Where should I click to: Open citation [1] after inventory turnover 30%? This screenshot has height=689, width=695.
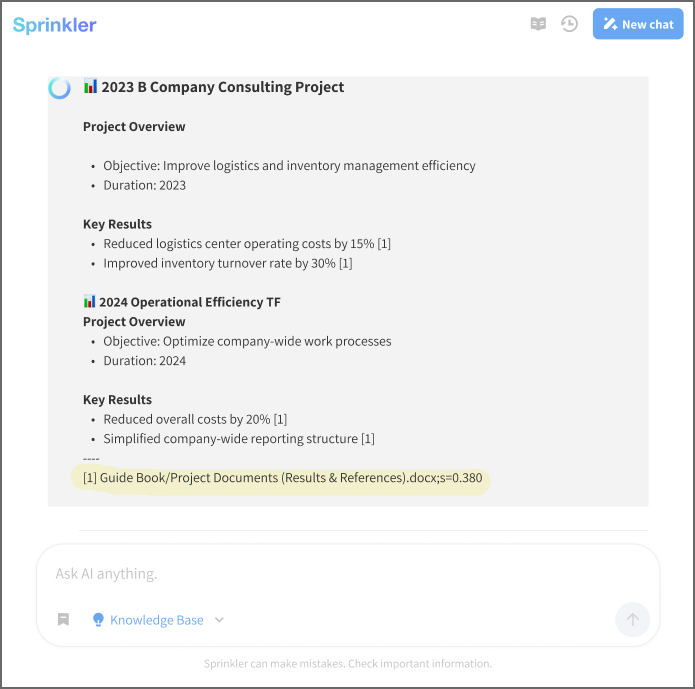pos(345,263)
